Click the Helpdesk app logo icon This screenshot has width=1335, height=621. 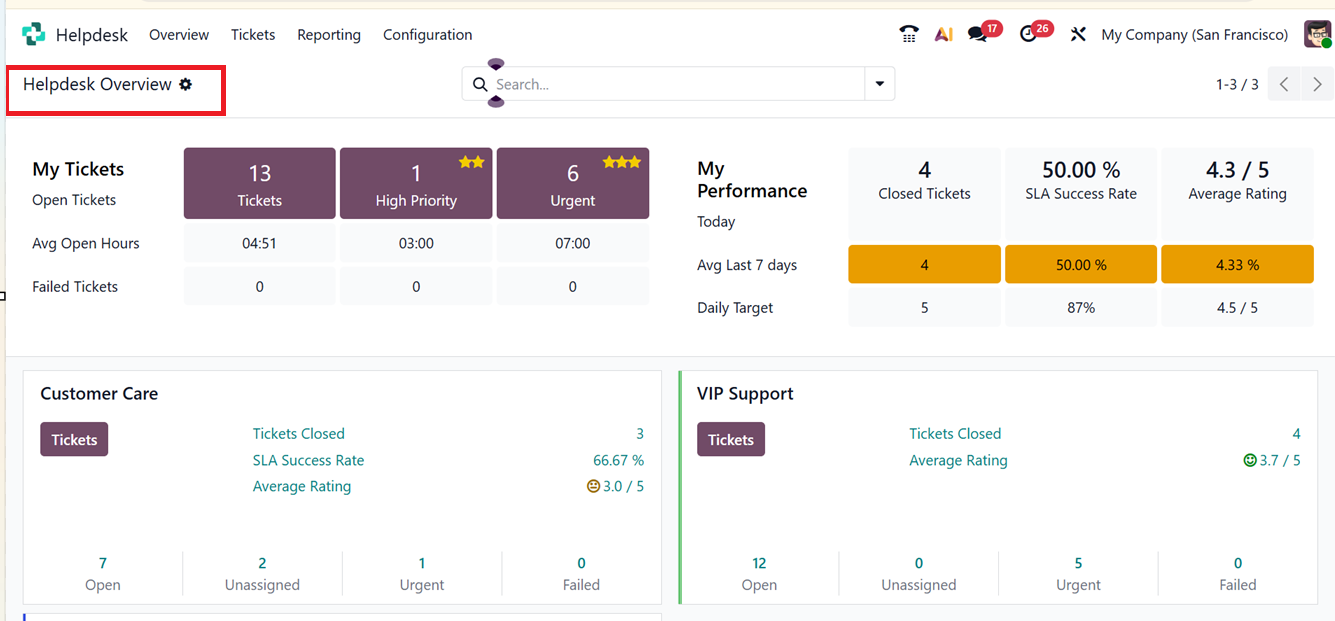click(x=33, y=35)
